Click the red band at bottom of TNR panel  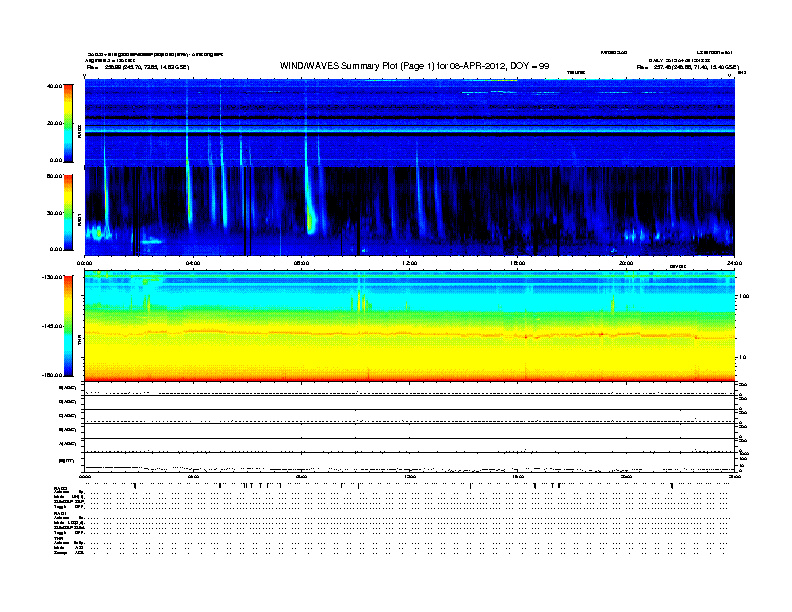pyautogui.click(x=410, y=378)
